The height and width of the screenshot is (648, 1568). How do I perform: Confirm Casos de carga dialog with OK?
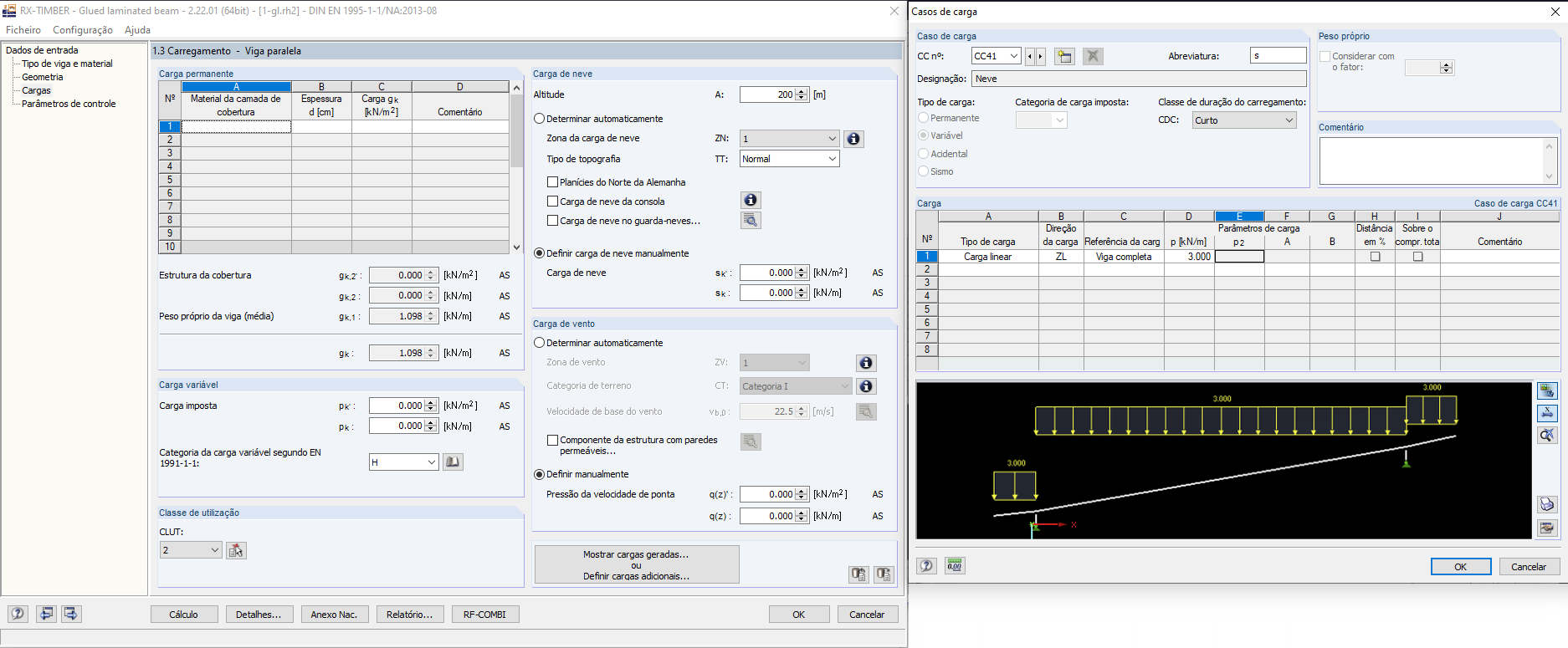click(x=1461, y=567)
